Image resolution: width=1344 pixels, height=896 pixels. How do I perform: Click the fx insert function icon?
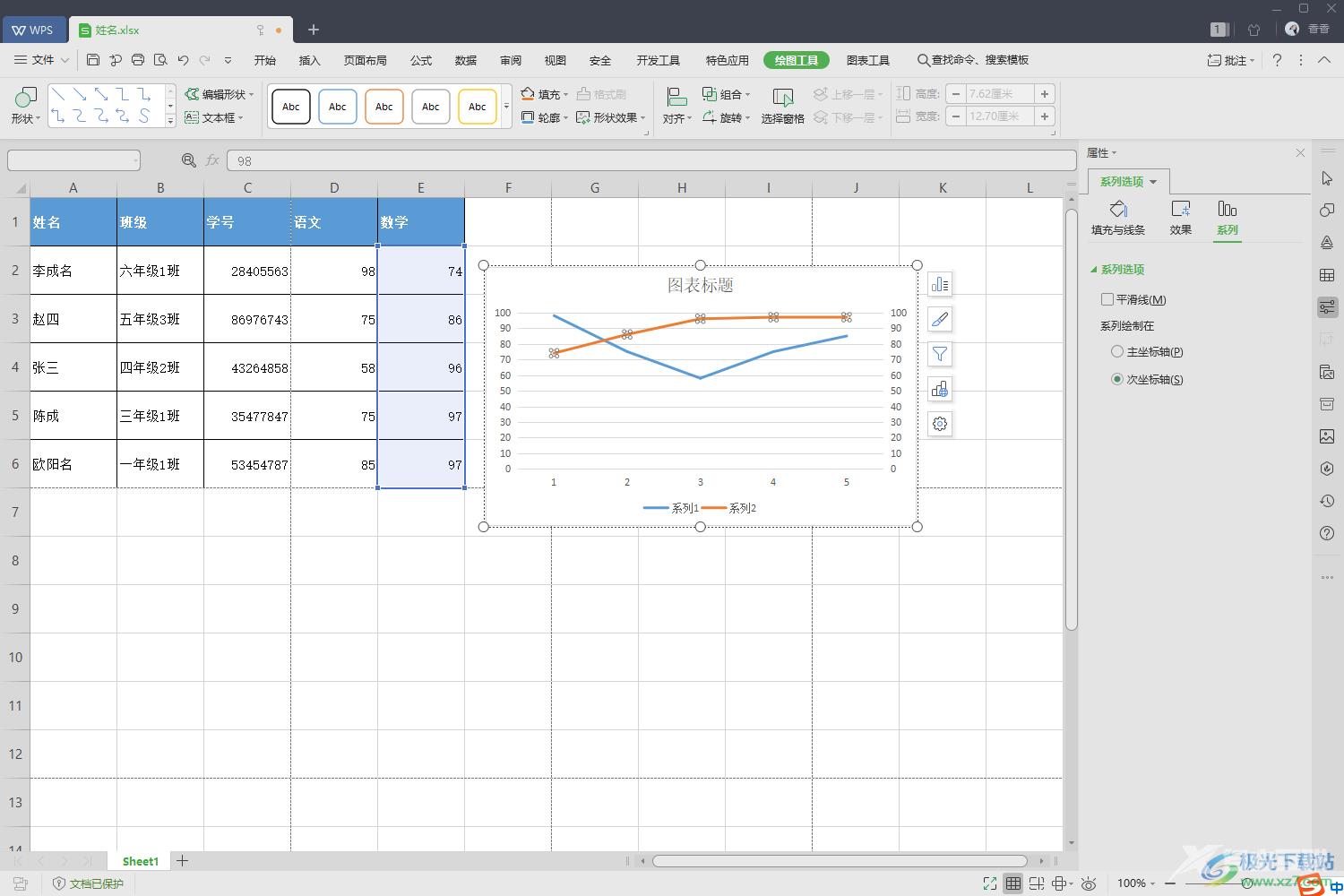[x=212, y=160]
